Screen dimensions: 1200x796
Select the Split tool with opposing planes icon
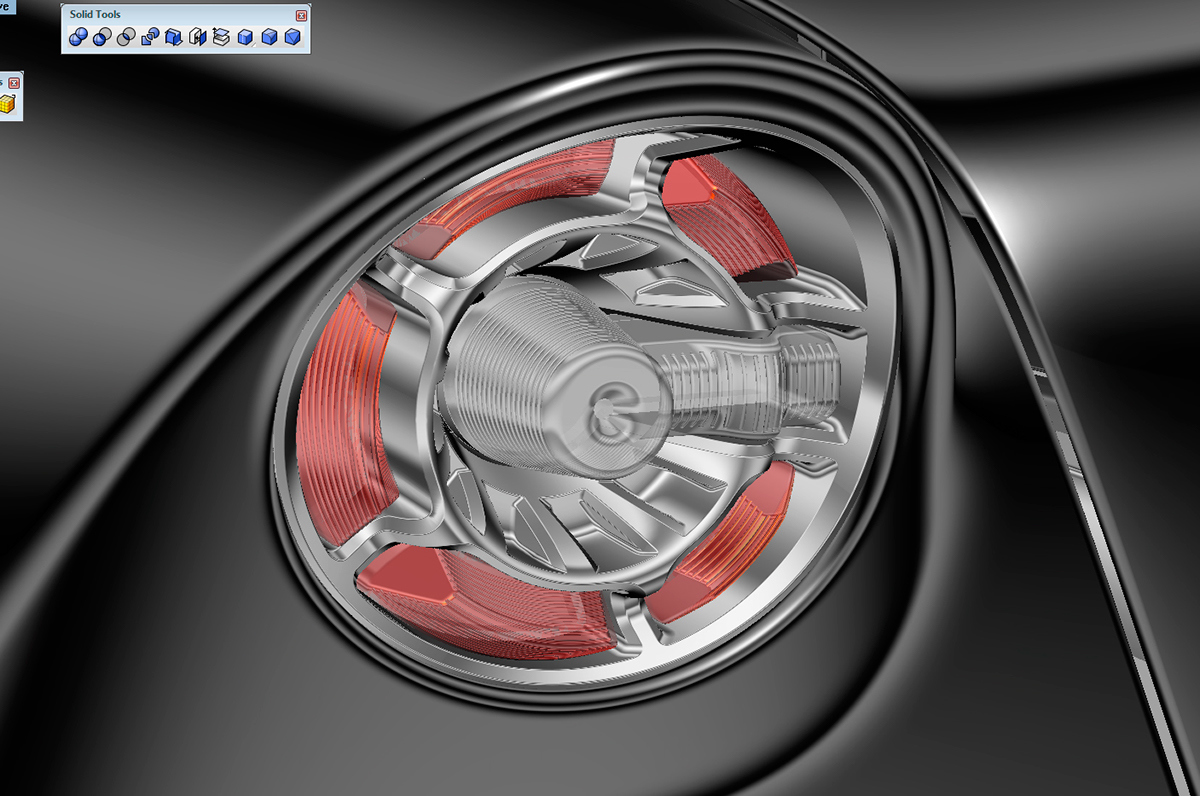pyautogui.click(x=198, y=37)
